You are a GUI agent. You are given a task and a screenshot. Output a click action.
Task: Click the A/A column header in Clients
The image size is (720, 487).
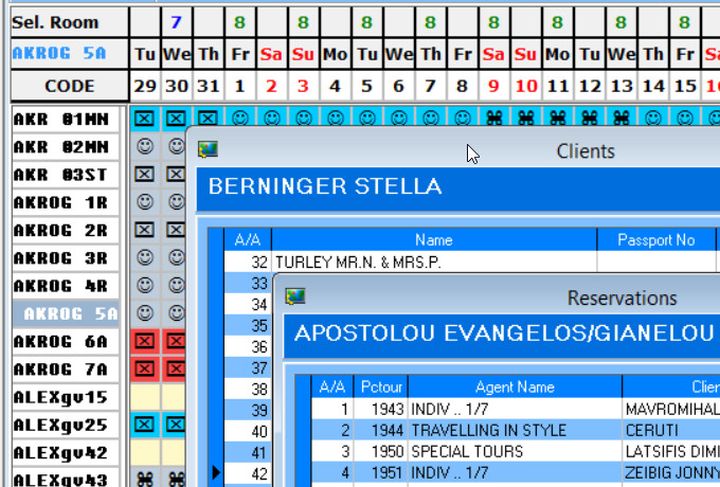(x=248, y=240)
